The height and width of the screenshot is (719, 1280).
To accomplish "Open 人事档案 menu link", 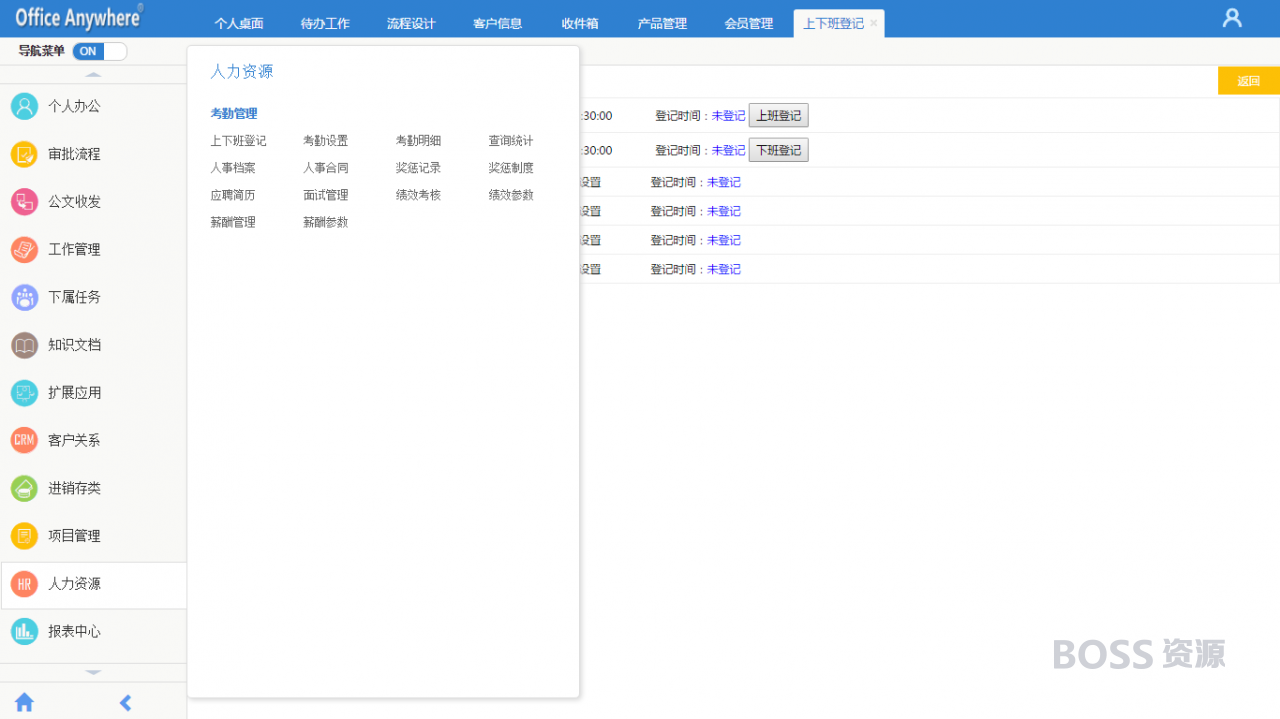I will tap(233, 168).
